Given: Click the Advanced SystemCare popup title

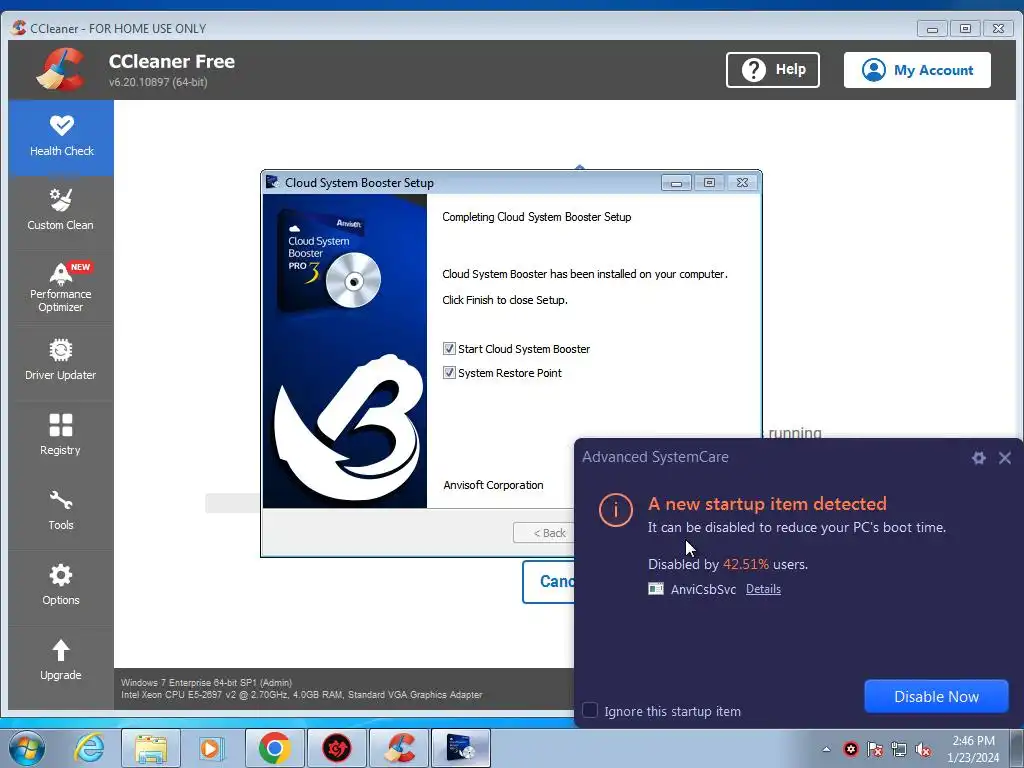Looking at the screenshot, I should 656,457.
